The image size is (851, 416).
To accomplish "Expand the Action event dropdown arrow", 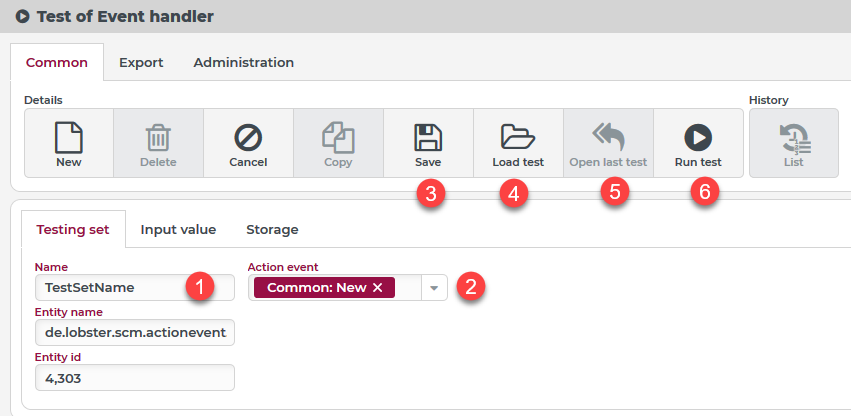I will coord(434,288).
